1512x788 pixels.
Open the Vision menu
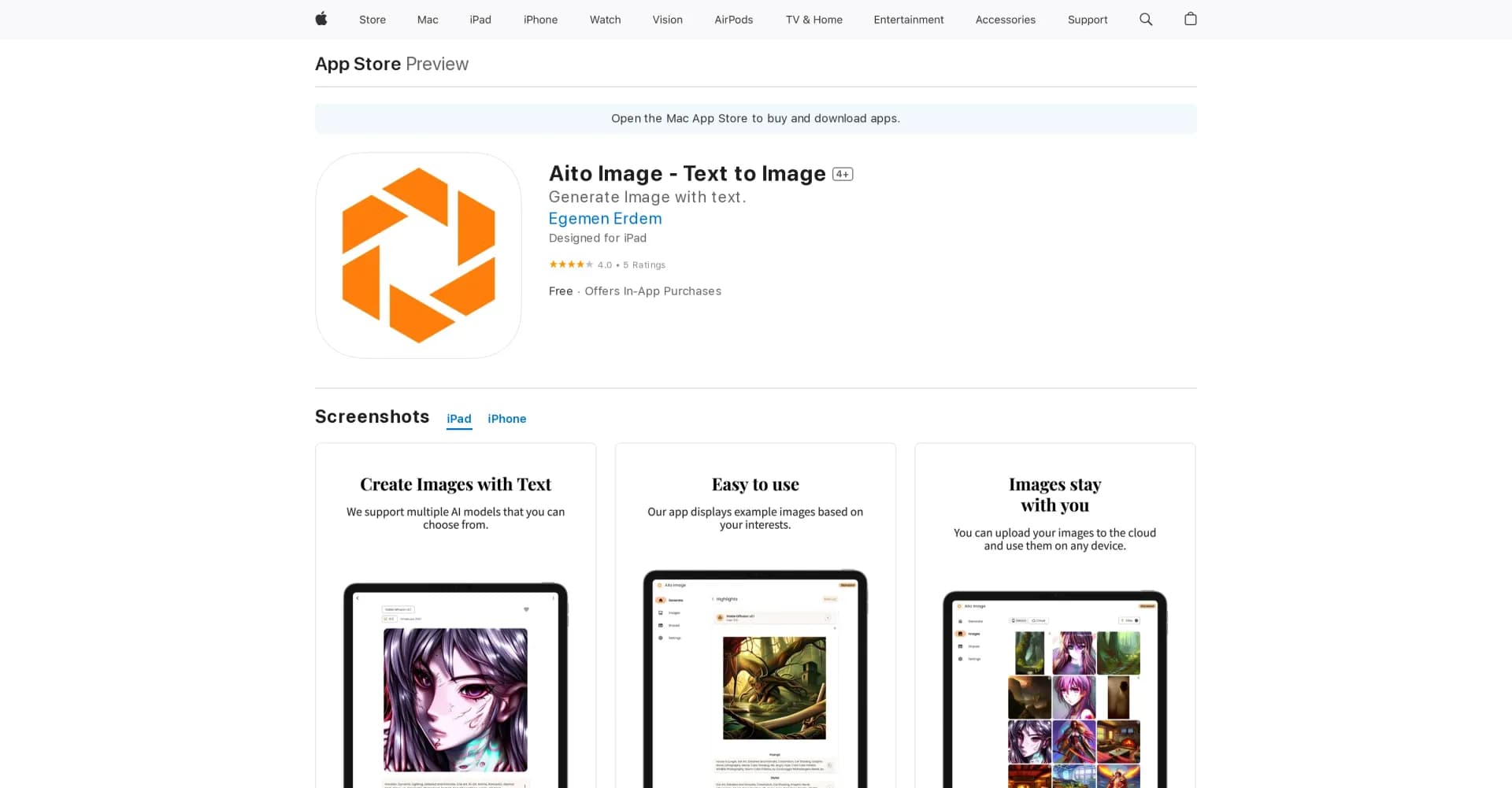point(667,20)
